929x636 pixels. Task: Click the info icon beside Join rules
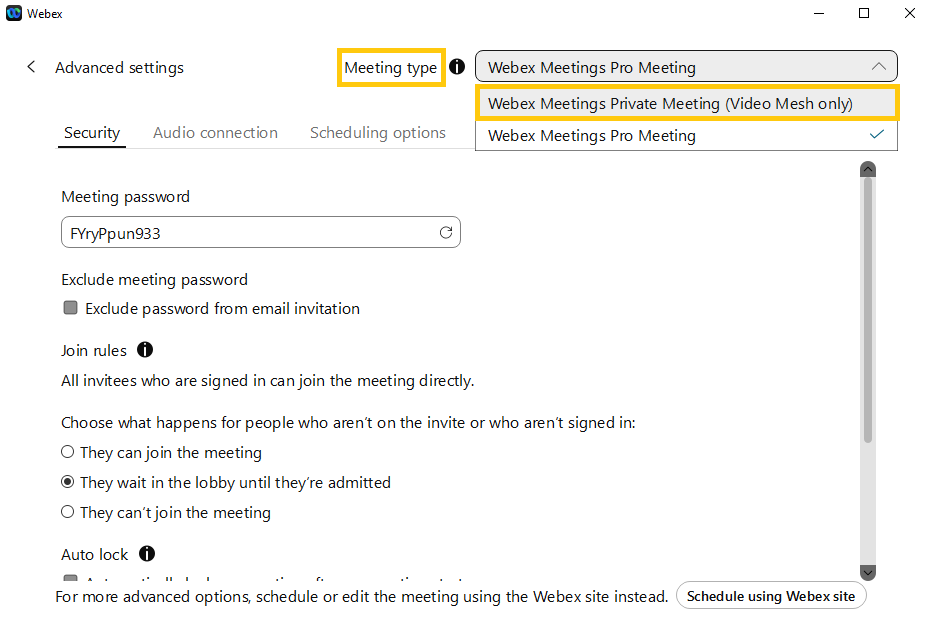pyautogui.click(x=145, y=350)
